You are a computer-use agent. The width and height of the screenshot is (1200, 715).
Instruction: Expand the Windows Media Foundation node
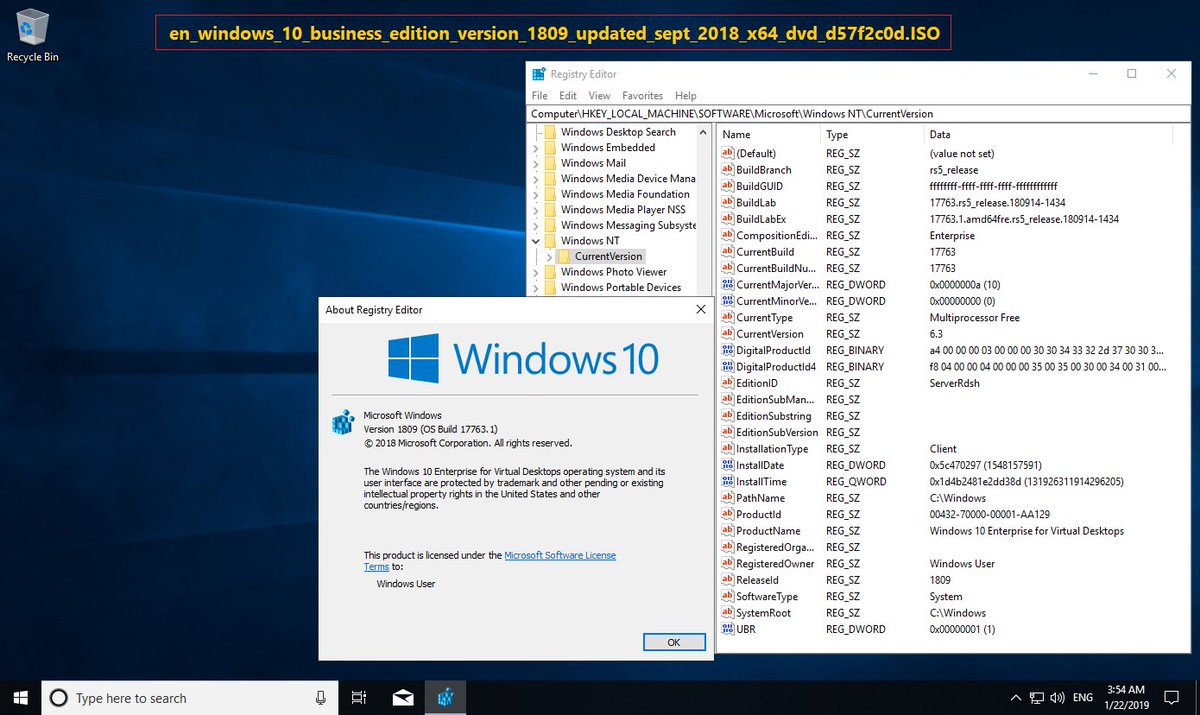click(x=535, y=194)
